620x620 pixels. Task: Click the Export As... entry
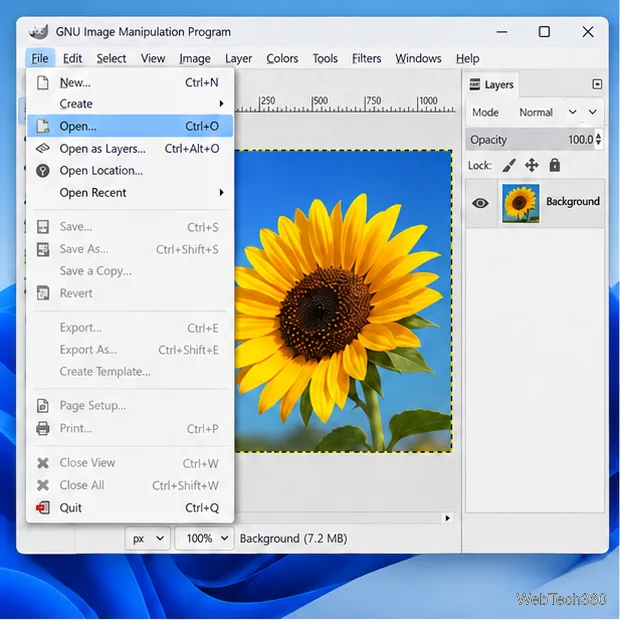click(x=130, y=350)
